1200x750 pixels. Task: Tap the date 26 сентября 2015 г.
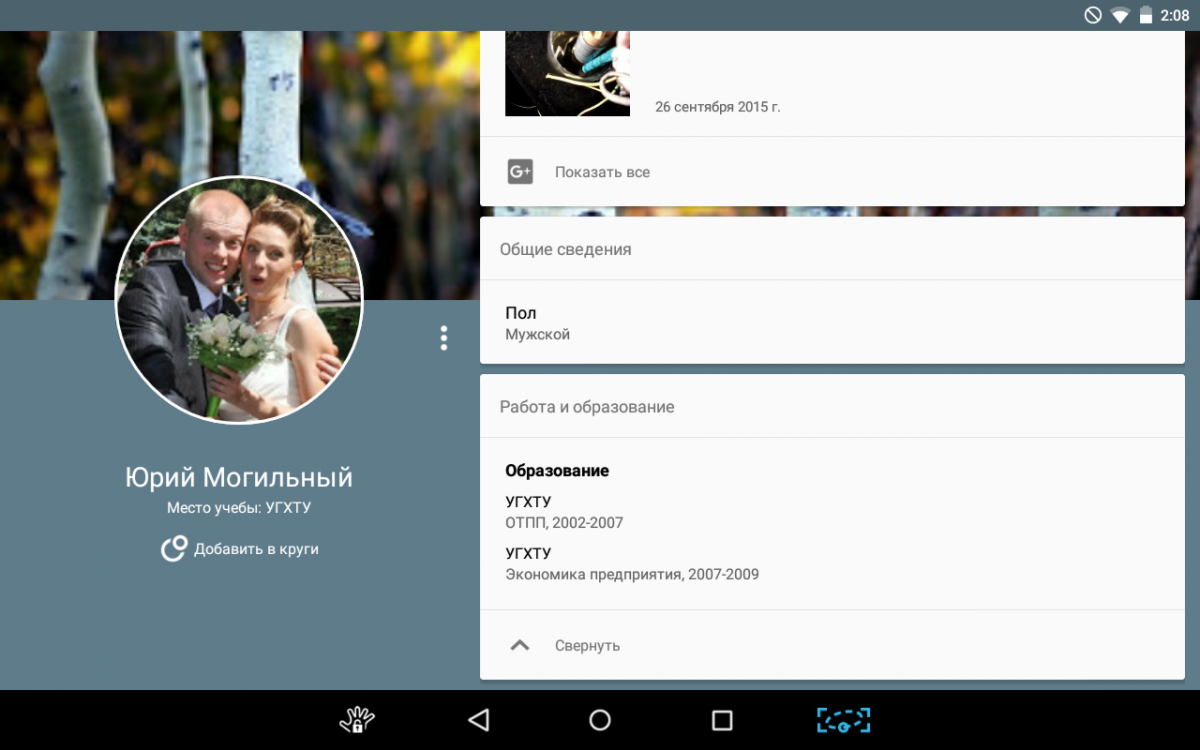click(x=717, y=107)
